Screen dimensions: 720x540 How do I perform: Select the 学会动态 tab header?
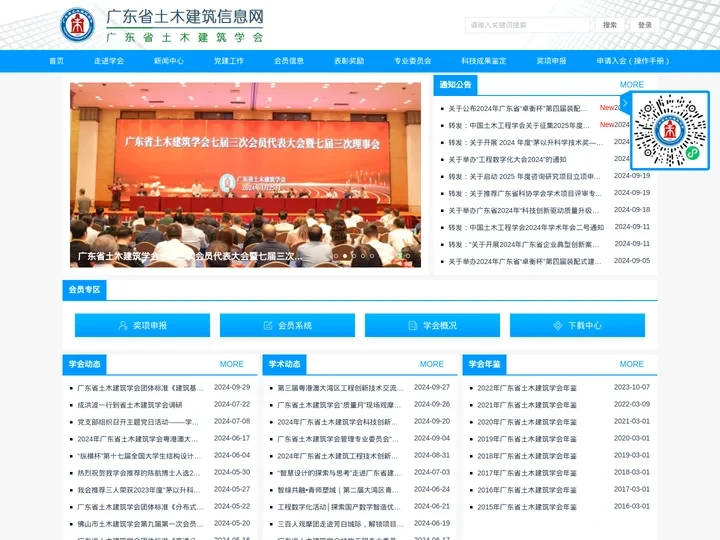[x=84, y=365]
